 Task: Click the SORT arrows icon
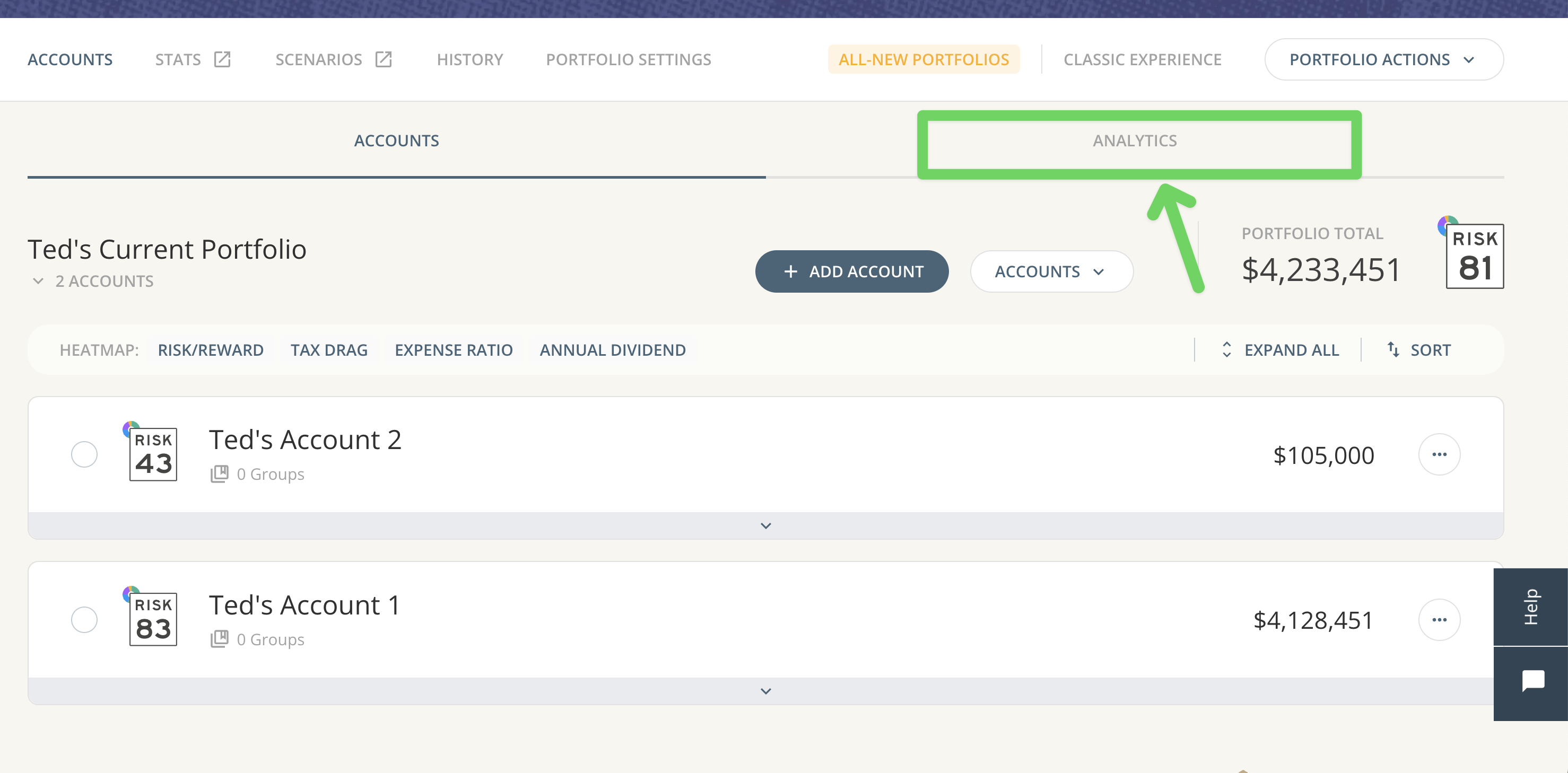pos(1393,350)
